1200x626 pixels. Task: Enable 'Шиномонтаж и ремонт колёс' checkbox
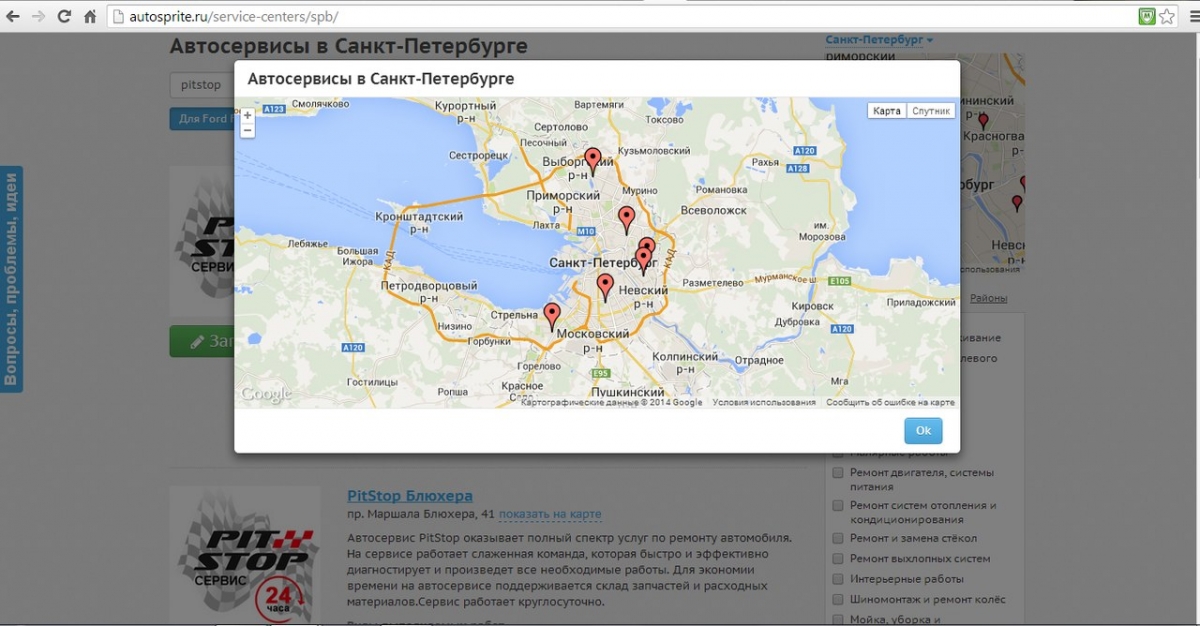[838, 600]
